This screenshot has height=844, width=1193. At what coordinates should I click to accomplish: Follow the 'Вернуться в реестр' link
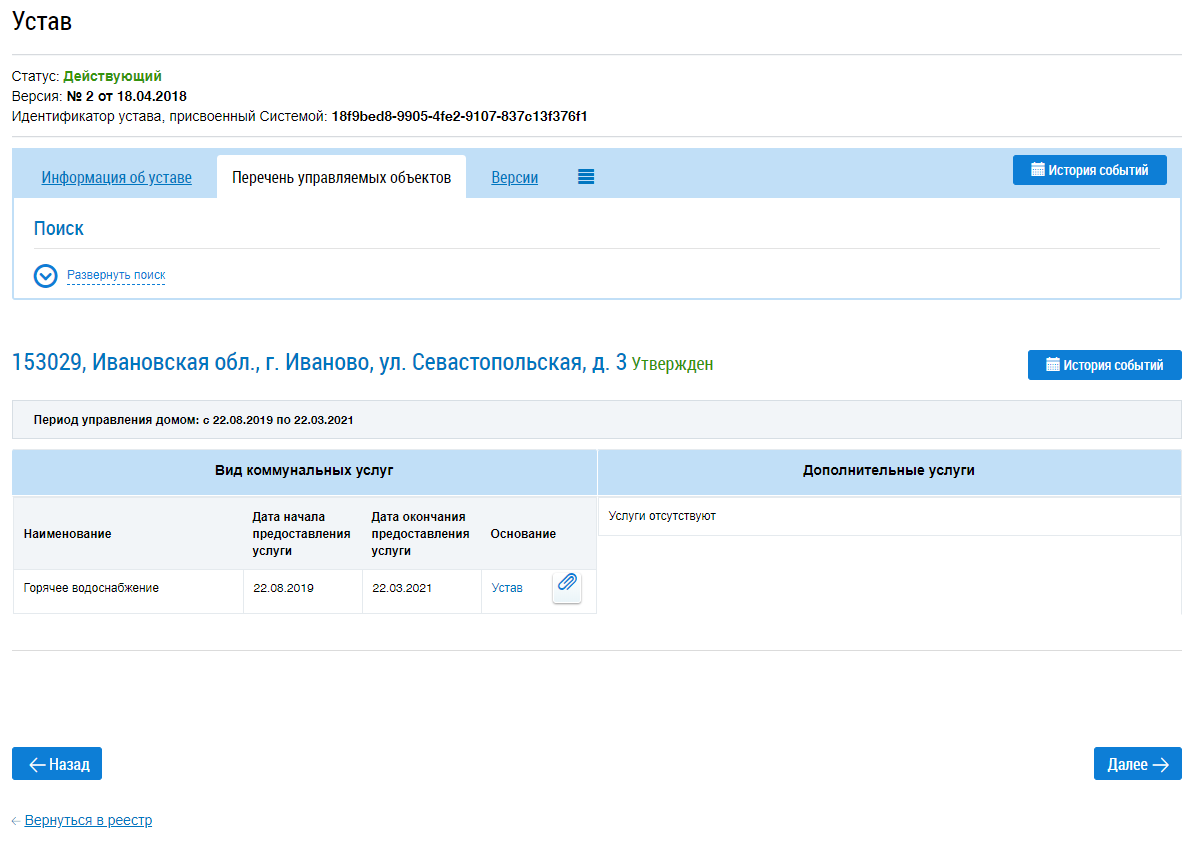click(88, 820)
